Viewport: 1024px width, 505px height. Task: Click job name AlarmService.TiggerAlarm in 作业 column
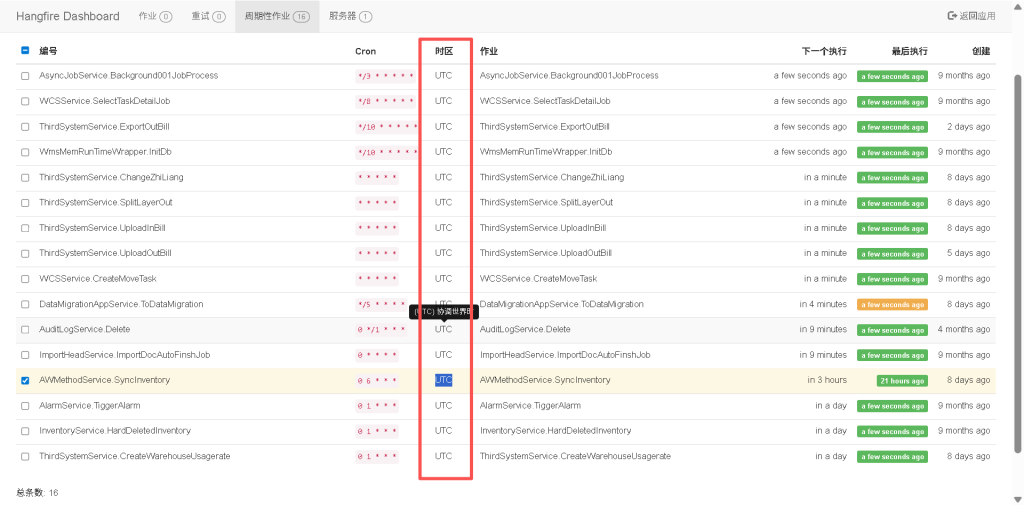pyautogui.click(x=530, y=406)
